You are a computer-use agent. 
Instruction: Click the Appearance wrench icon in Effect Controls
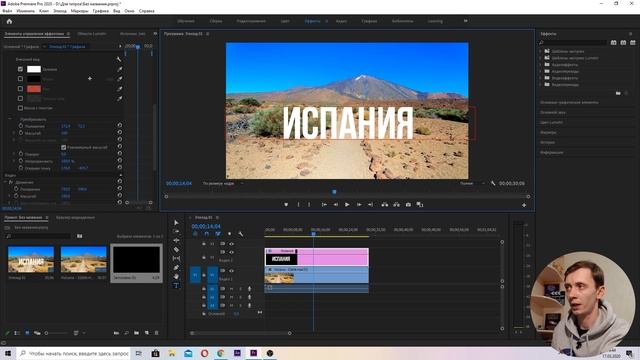pyautogui.click(x=119, y=60)
